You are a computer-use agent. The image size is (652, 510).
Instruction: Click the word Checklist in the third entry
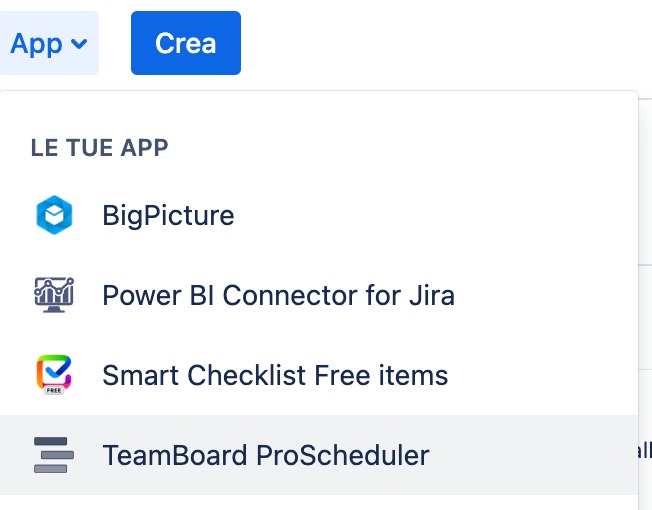click(247, 375)
